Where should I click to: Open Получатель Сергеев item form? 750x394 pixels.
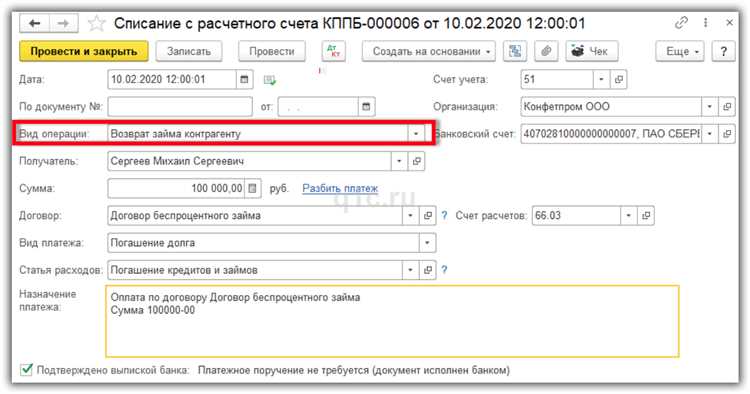click(417, 161)
